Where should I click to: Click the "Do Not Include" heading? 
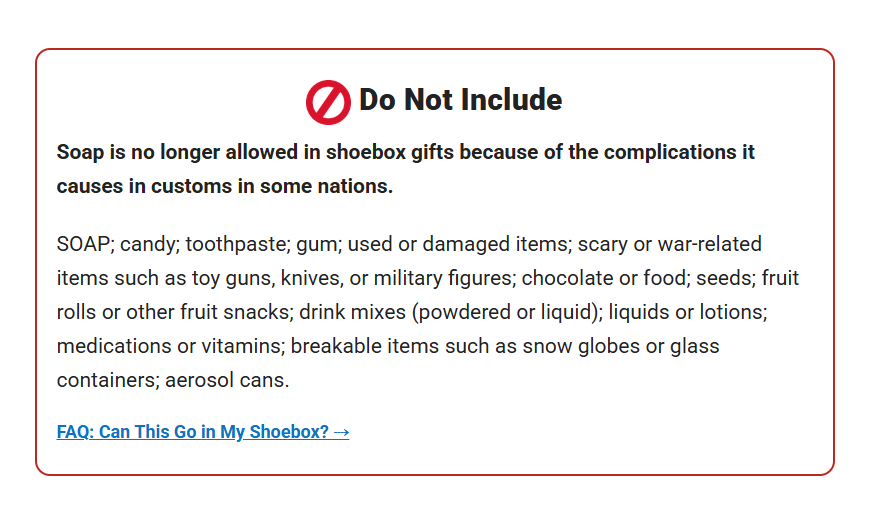click(x=460, y=100)
